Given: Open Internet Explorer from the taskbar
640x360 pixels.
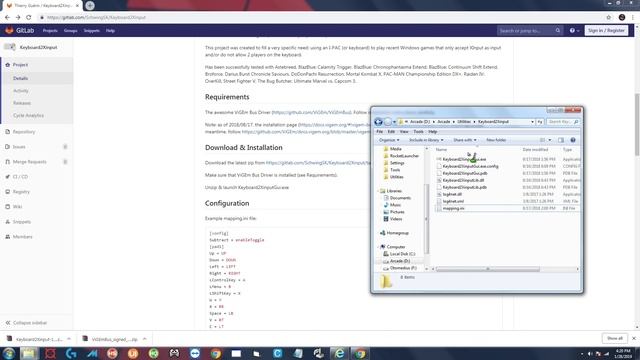Looking at the screenshot, I should (x=339, y=353).
